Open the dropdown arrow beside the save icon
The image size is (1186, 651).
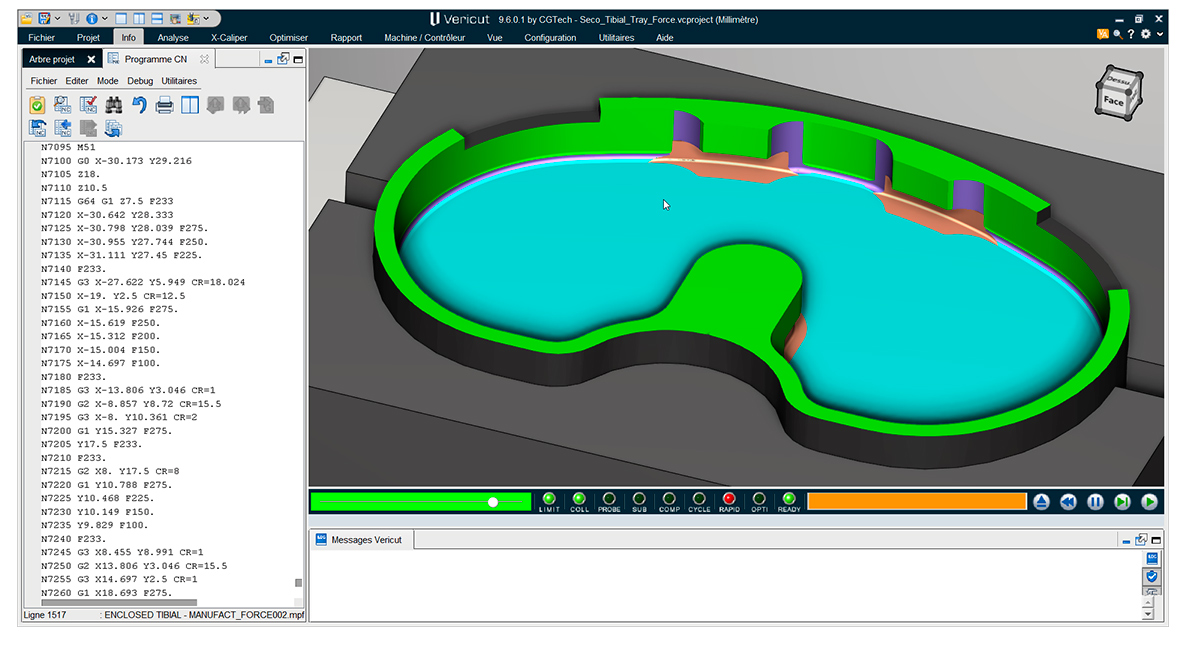58,18
